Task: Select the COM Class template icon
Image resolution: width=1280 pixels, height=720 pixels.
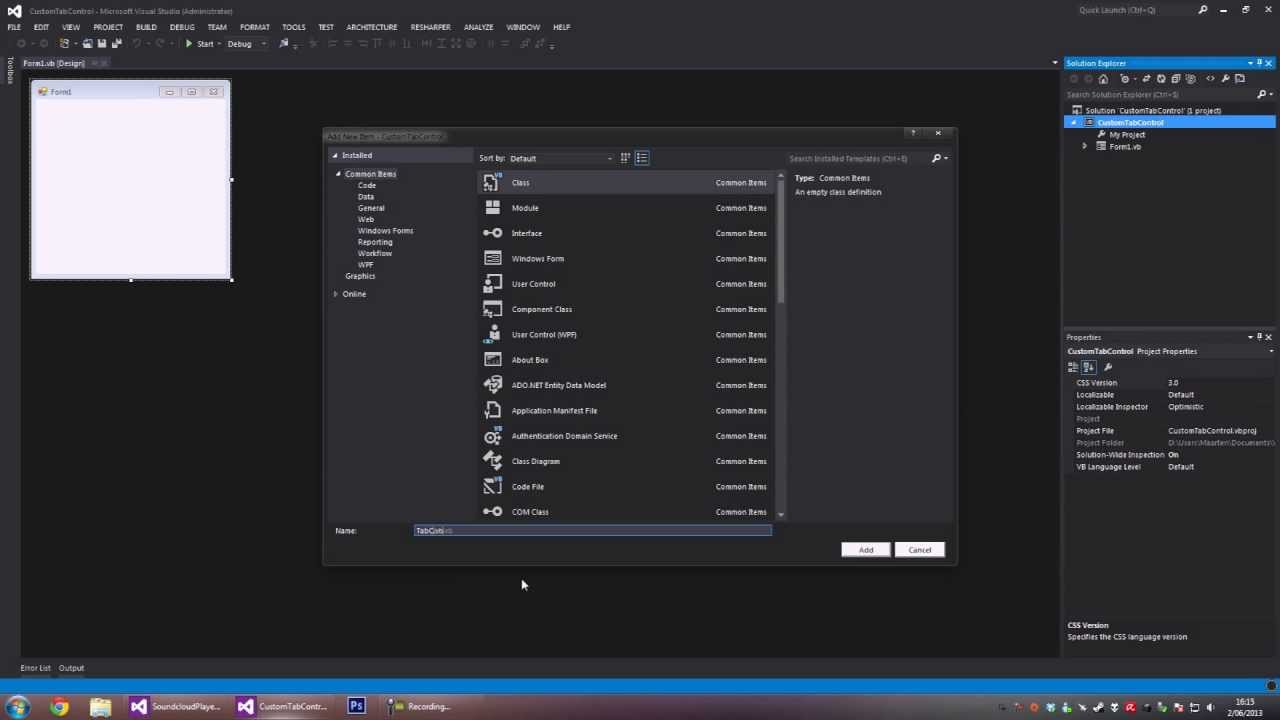Action: click(492, 511)
